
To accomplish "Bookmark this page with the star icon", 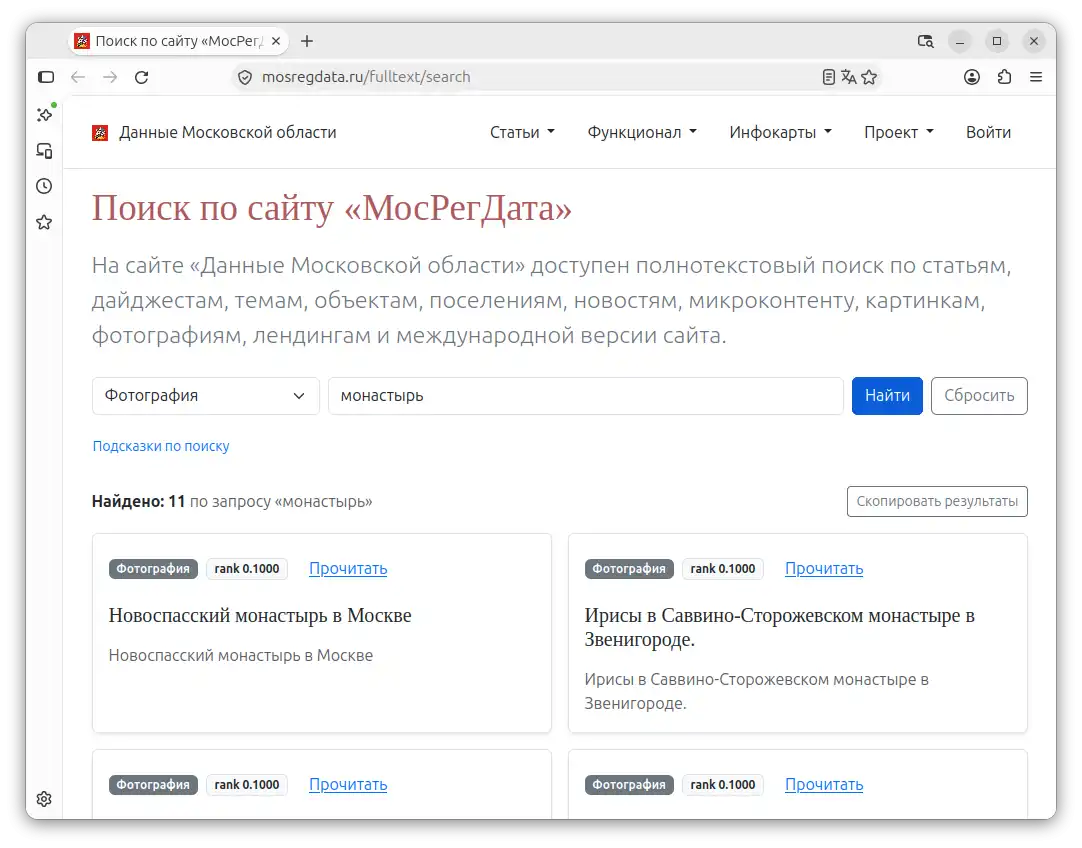I will pos(869,77).
